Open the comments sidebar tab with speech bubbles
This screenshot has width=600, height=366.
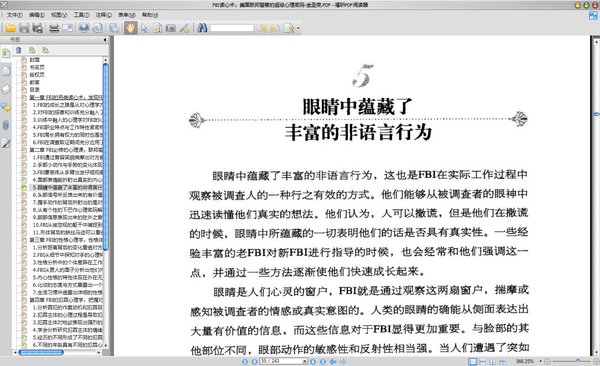(x=6, y=107)
